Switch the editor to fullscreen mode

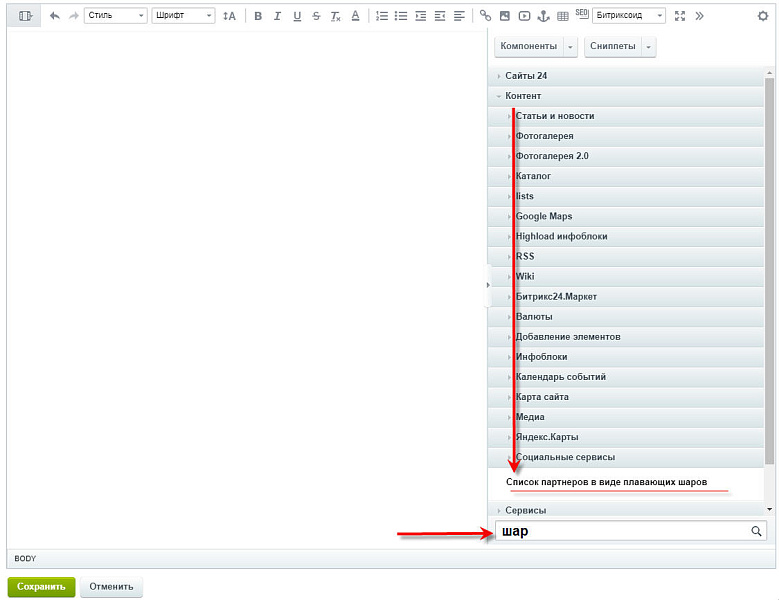[x=680, y=16]
